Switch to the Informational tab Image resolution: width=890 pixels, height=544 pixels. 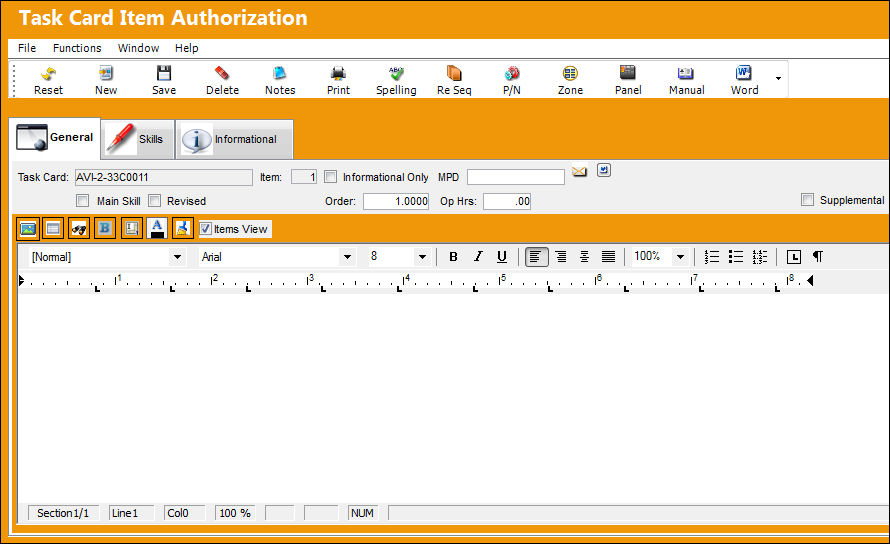click(234, 139)
